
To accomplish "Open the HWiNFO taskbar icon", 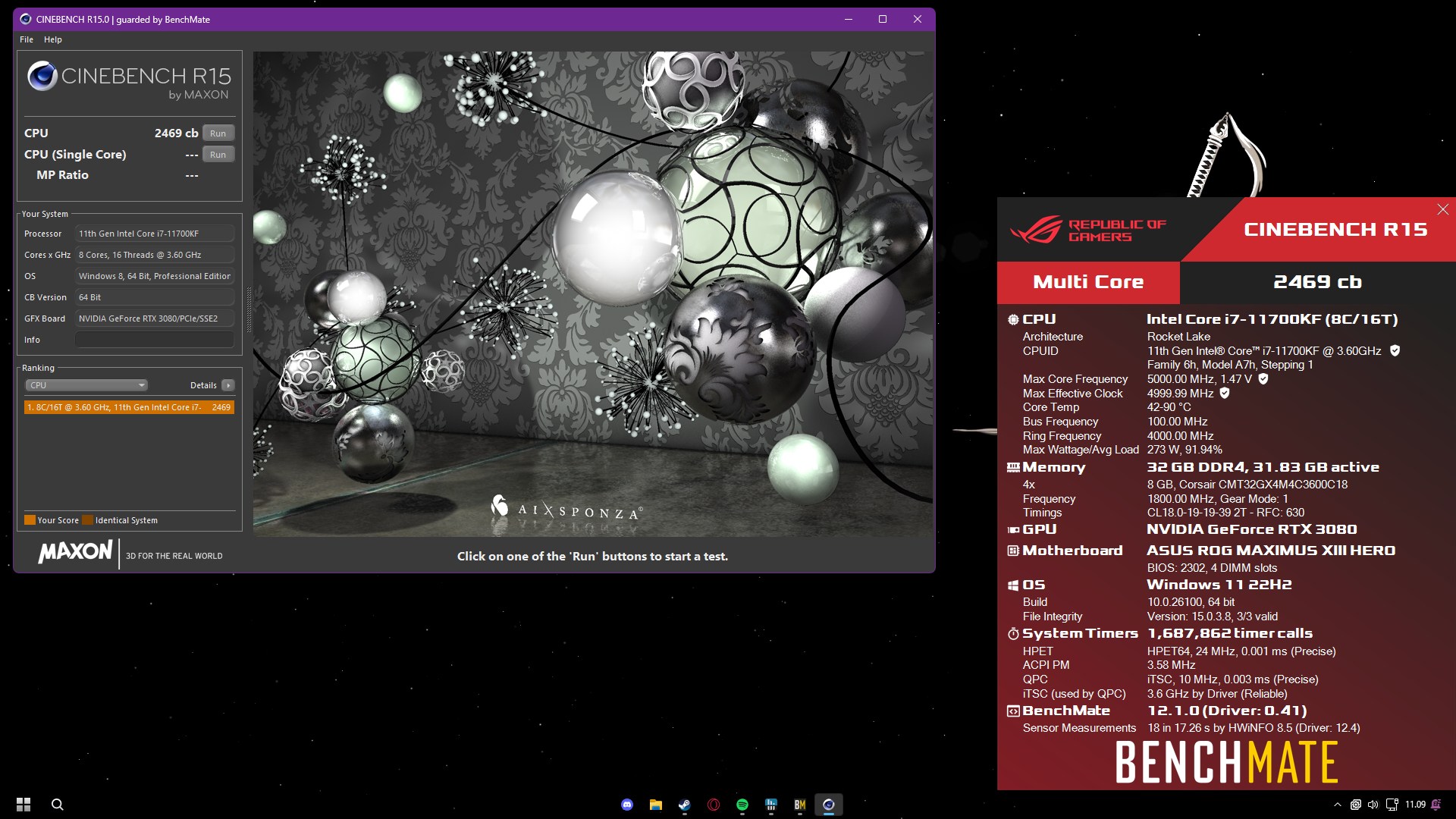I will tap(771, 805).
